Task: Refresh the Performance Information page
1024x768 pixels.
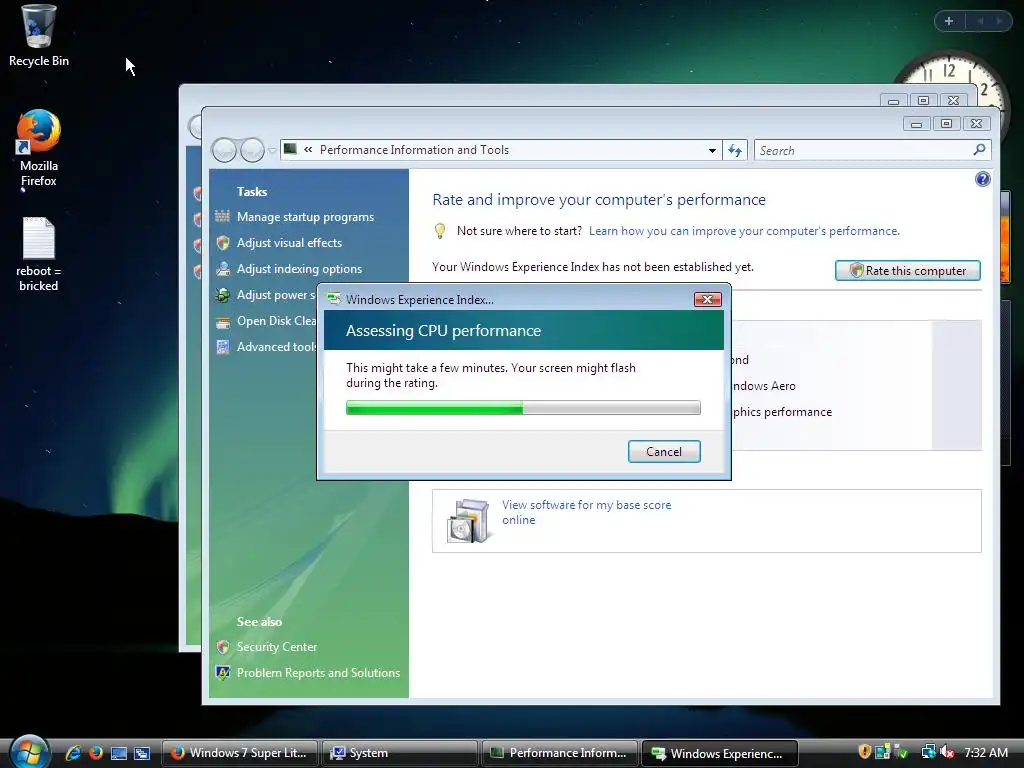Action: pos(735,150)
